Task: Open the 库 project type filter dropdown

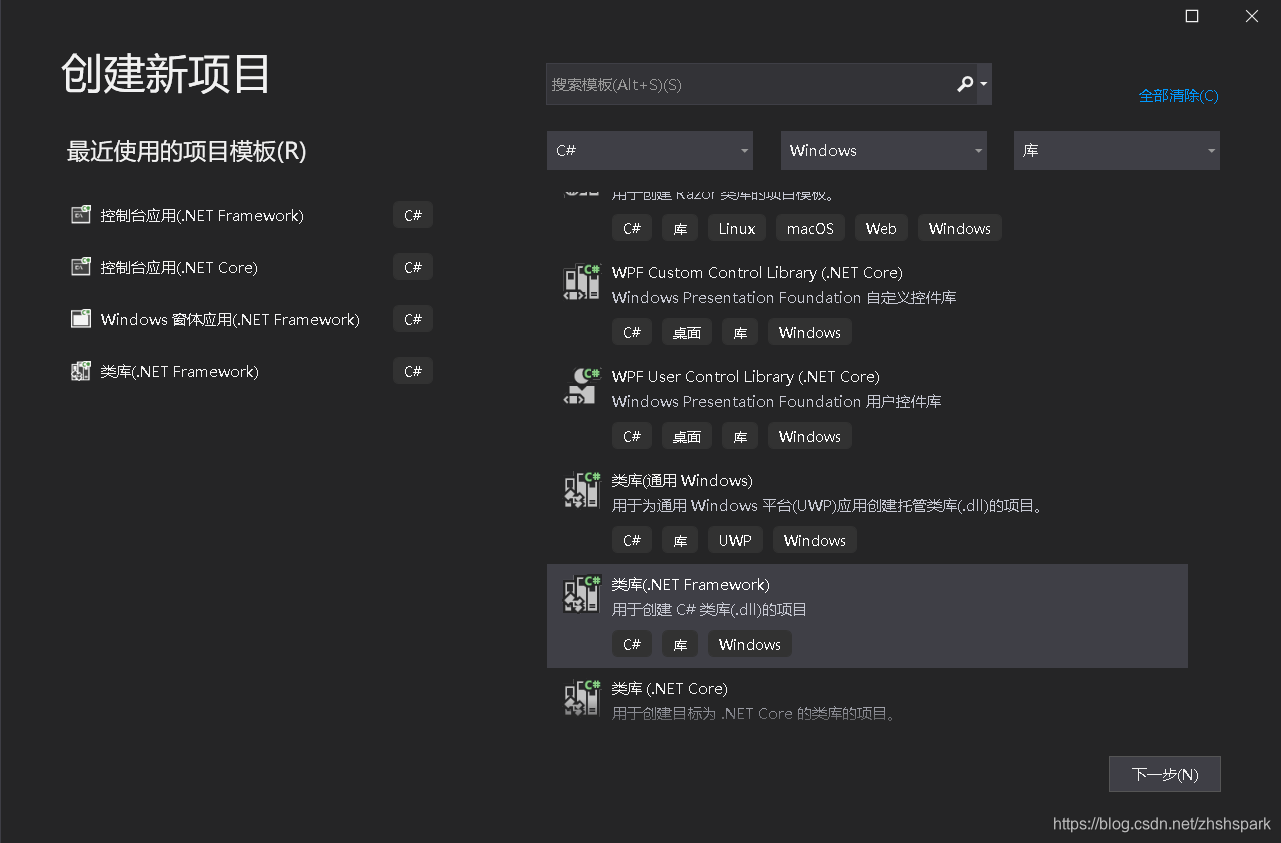Action: (1117, 150)
